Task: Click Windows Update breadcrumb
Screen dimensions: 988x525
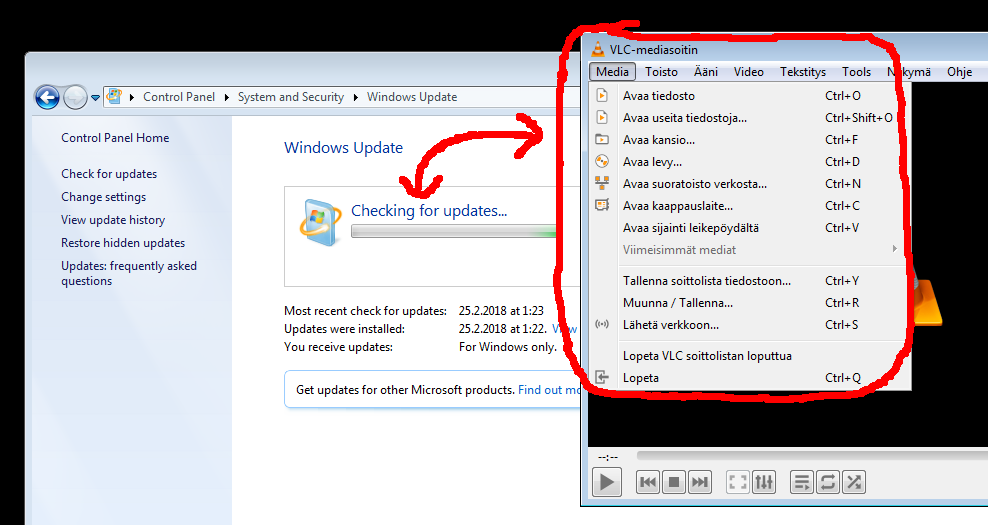Action: 412,97
